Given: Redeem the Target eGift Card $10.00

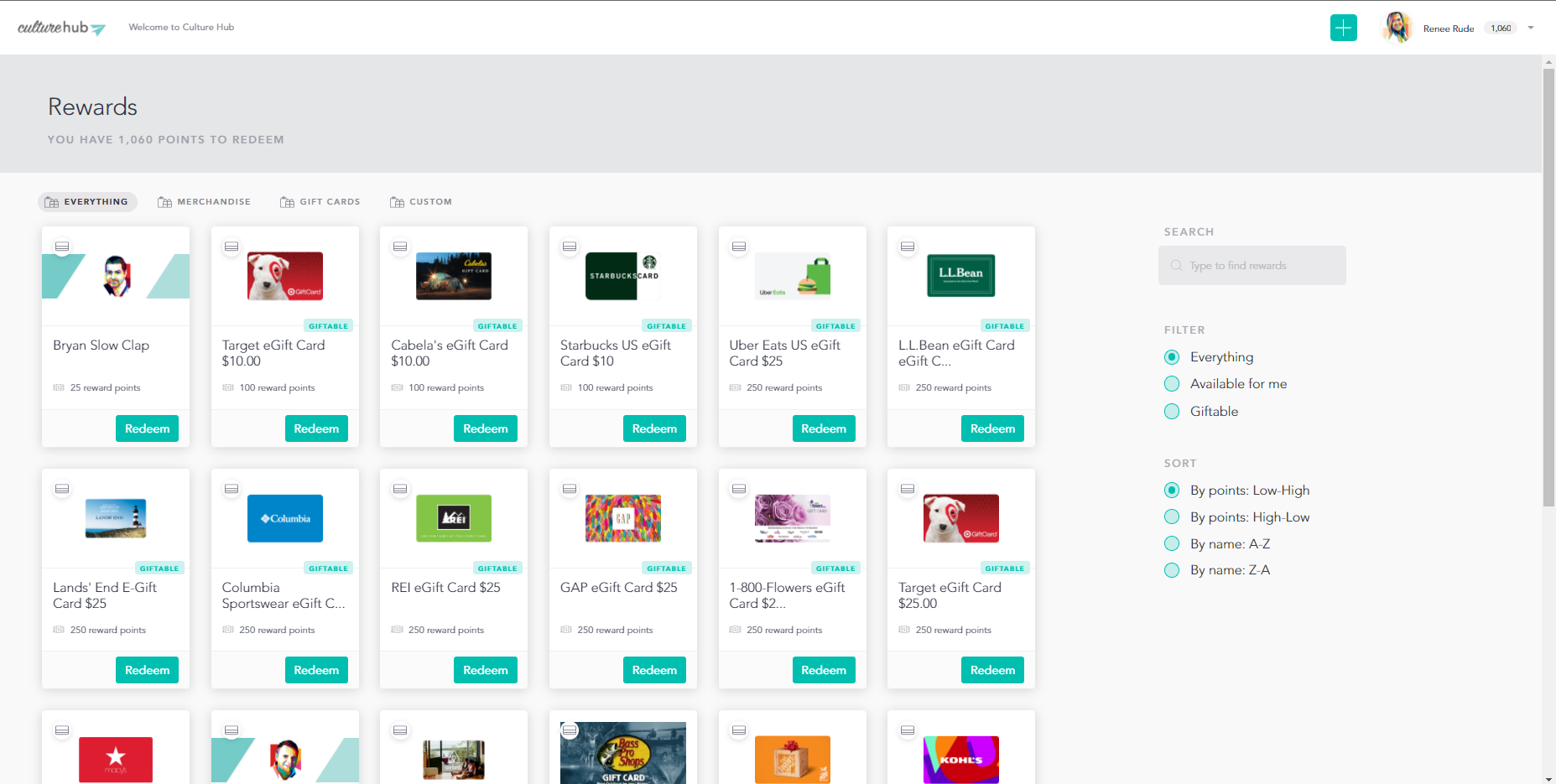Looking at the screenshot, I should [316, 428].
